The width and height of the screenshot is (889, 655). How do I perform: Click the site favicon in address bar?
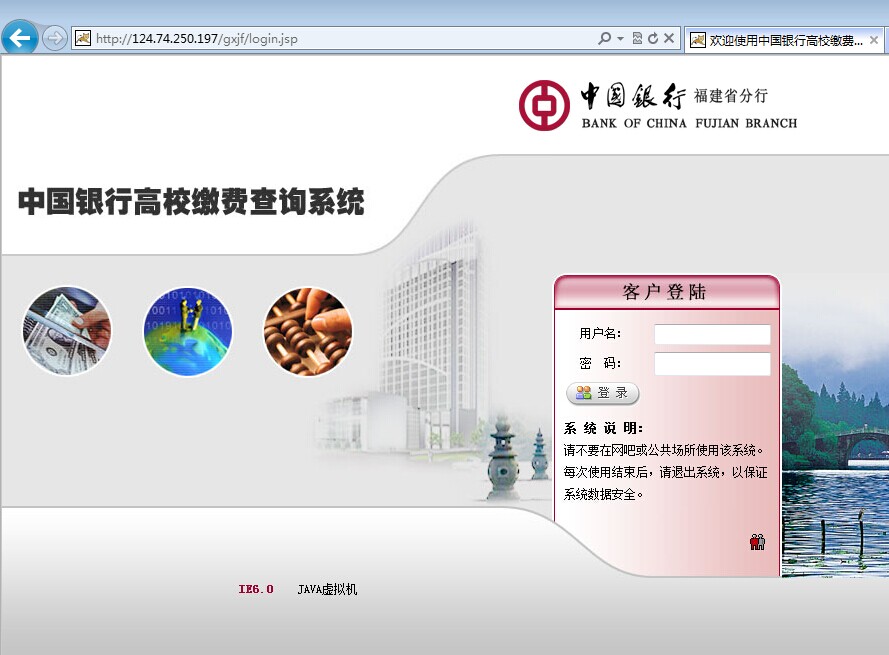(83, 38)
